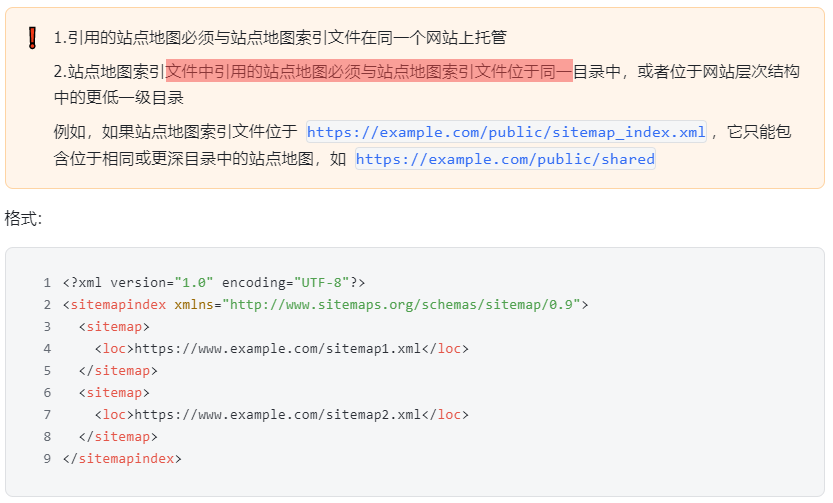Click the sitemap1.xml loc URL in code
Screen dimensions: 833x503
(x=278, y=349)
